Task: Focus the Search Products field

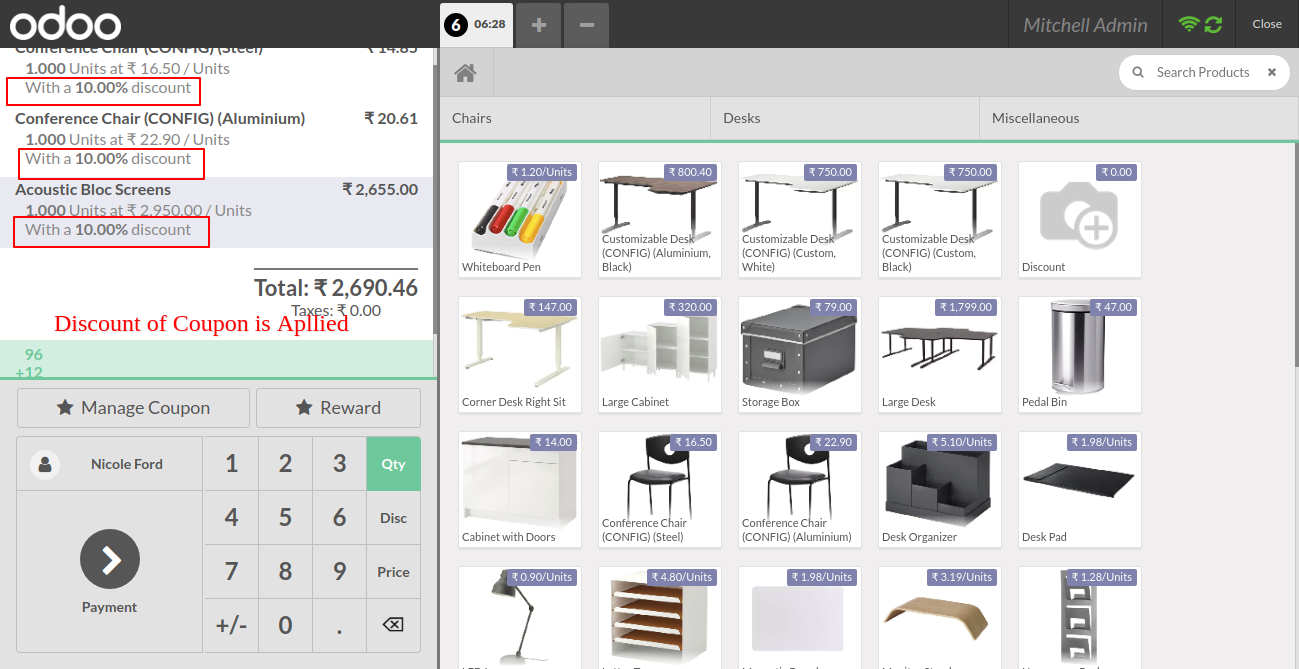Action: coord(1203,72)
